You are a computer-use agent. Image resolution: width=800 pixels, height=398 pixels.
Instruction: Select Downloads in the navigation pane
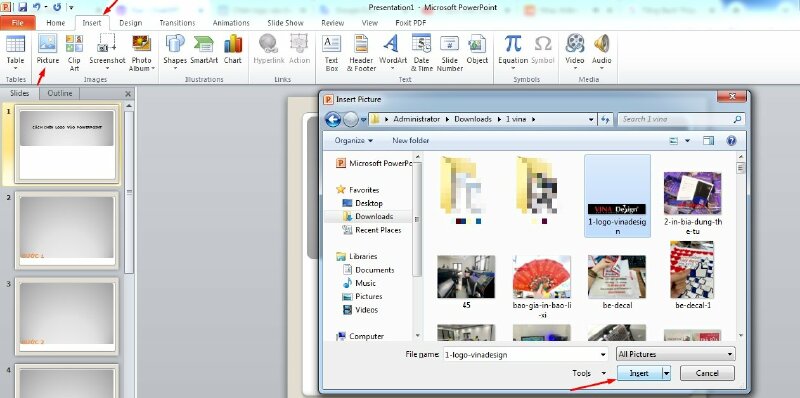pyautogui.click(x=374, y=216)
